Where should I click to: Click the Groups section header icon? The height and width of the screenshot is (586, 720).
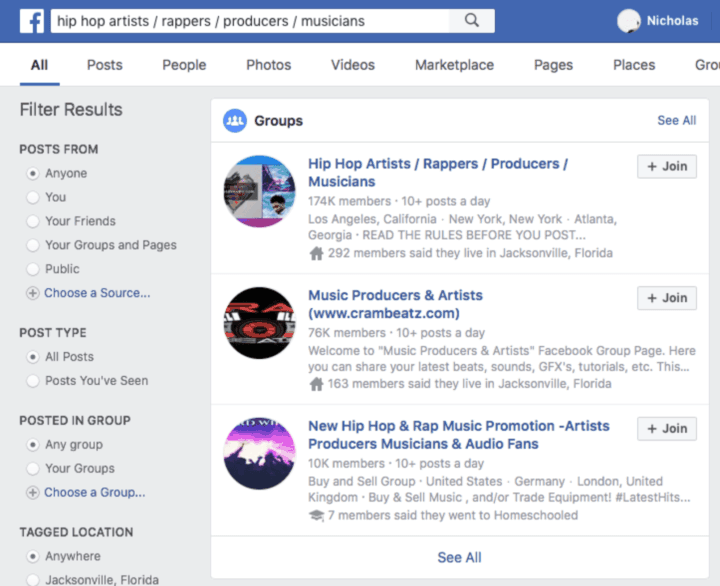point(235,121)
